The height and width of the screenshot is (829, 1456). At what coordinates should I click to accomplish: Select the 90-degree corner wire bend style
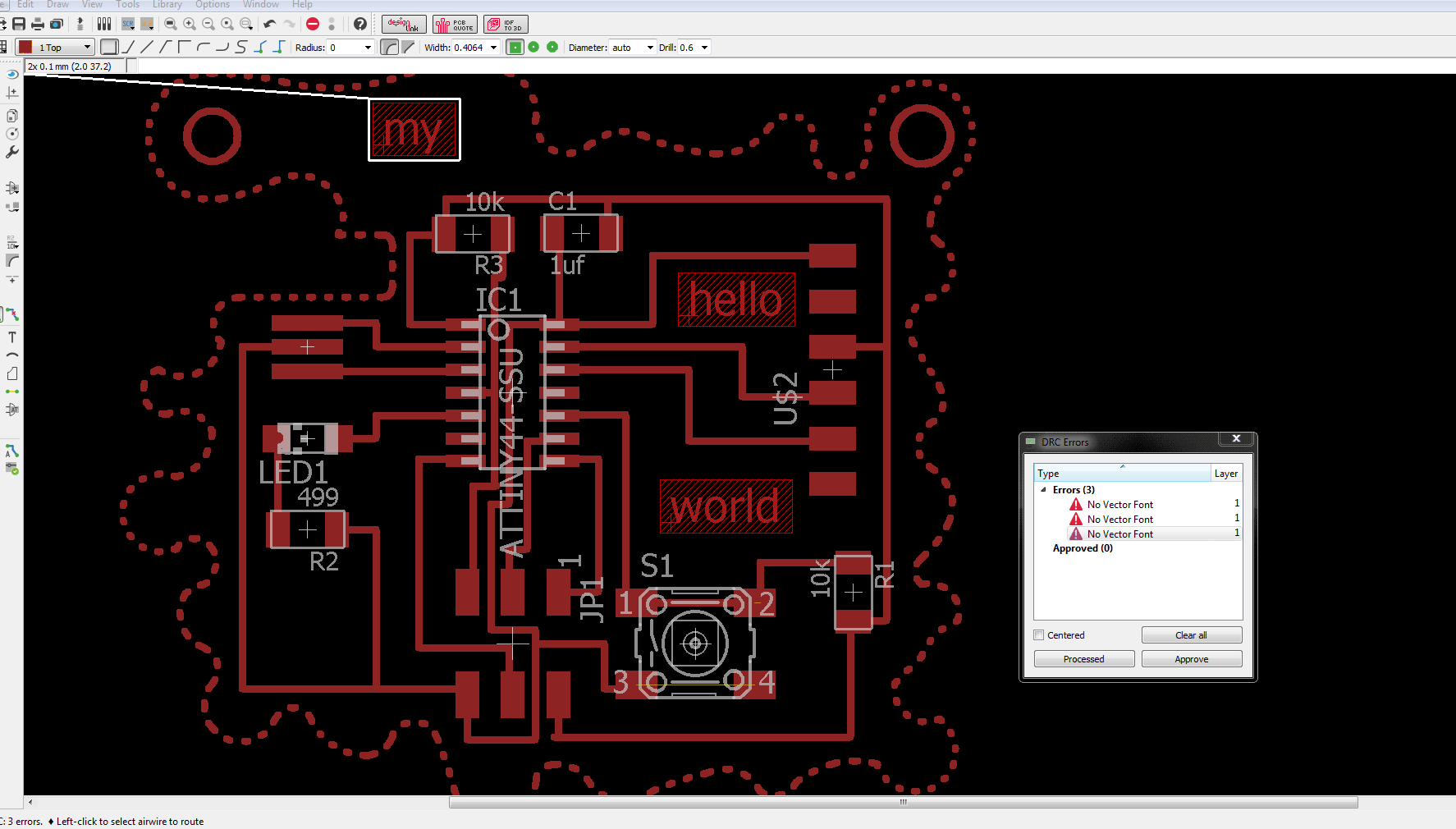click(x=185, y=47)
